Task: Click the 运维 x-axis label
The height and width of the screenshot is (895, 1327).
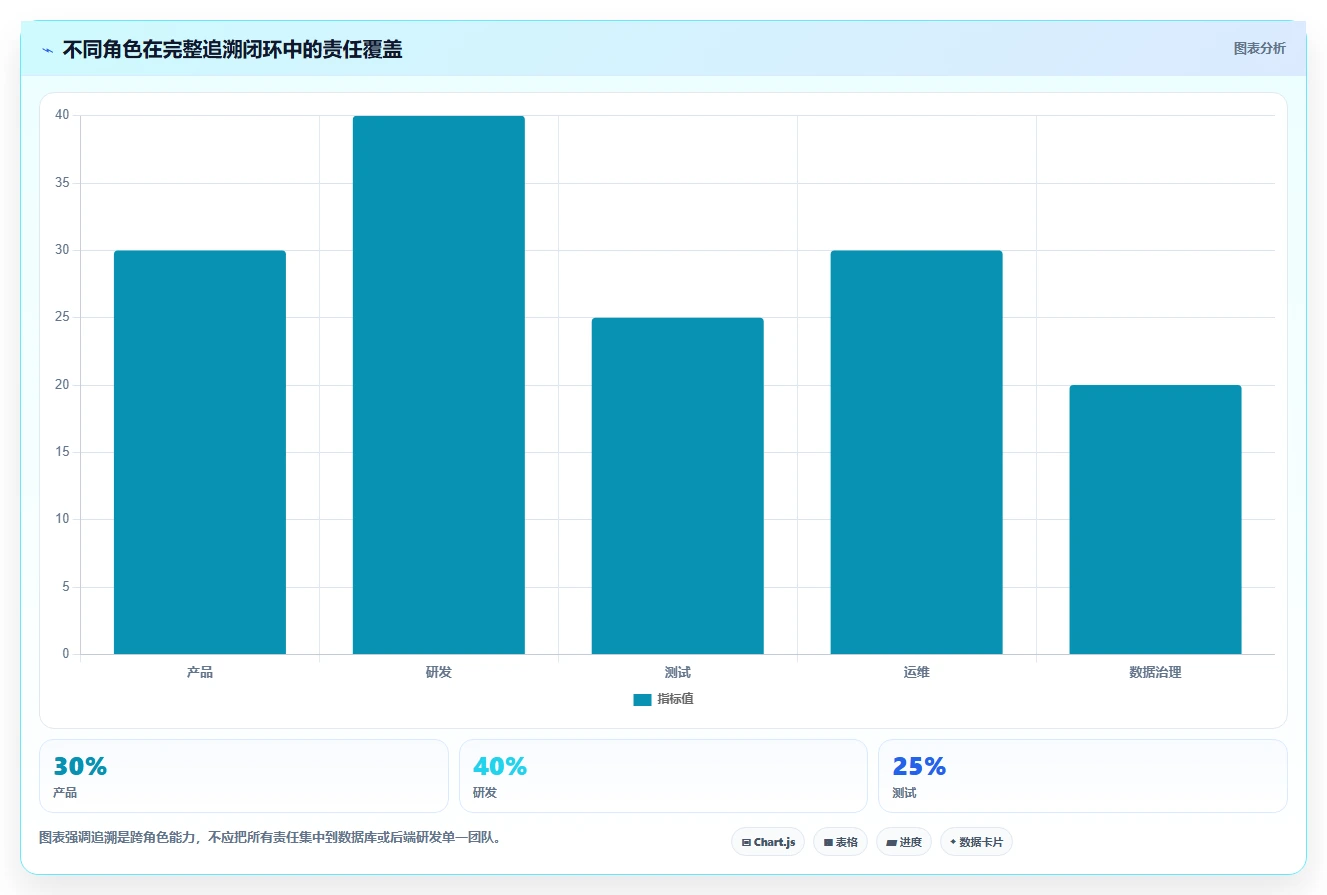Action: [x=917, y=672]
